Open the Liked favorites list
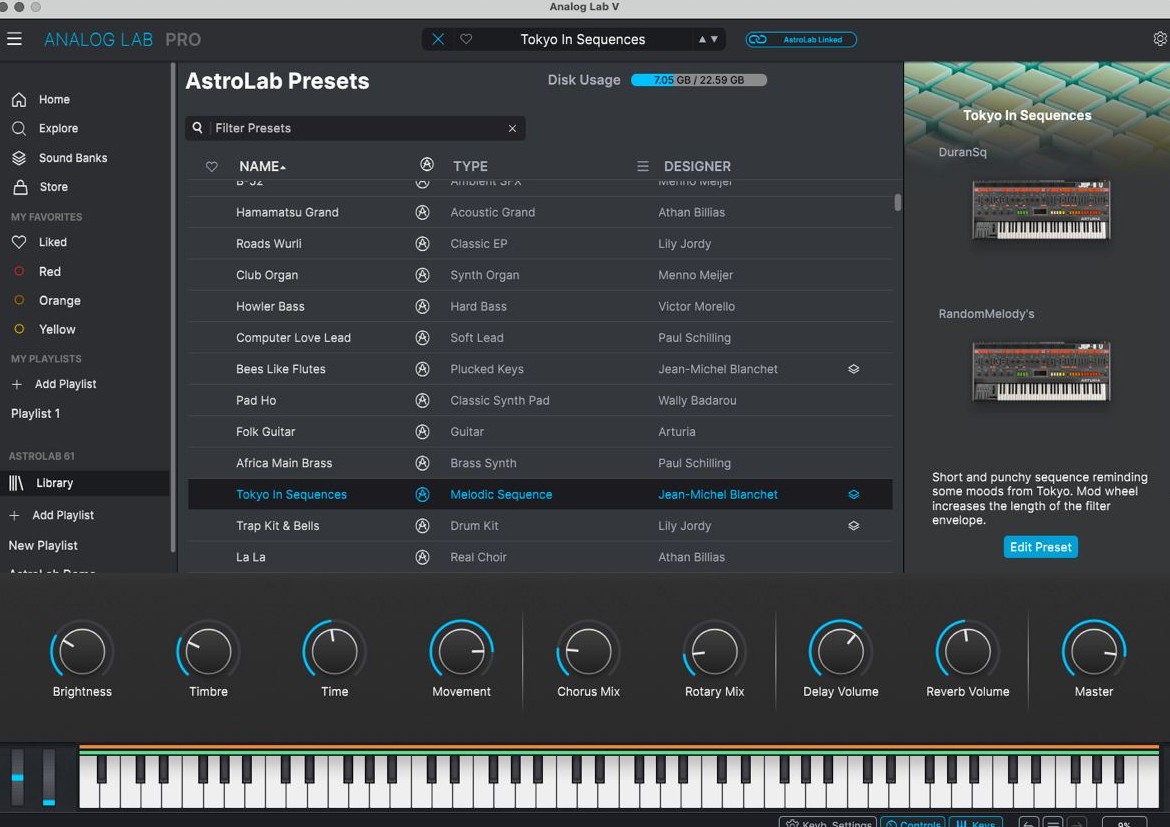1170x827 pixels. pos(52,242)
